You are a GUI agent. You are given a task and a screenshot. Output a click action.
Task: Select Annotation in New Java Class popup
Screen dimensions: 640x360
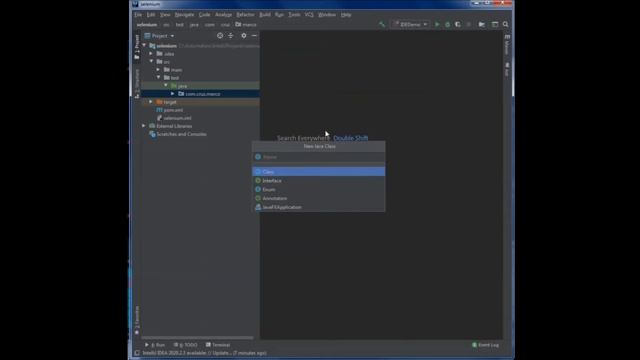pyautogui.click(x=318, y=198)
